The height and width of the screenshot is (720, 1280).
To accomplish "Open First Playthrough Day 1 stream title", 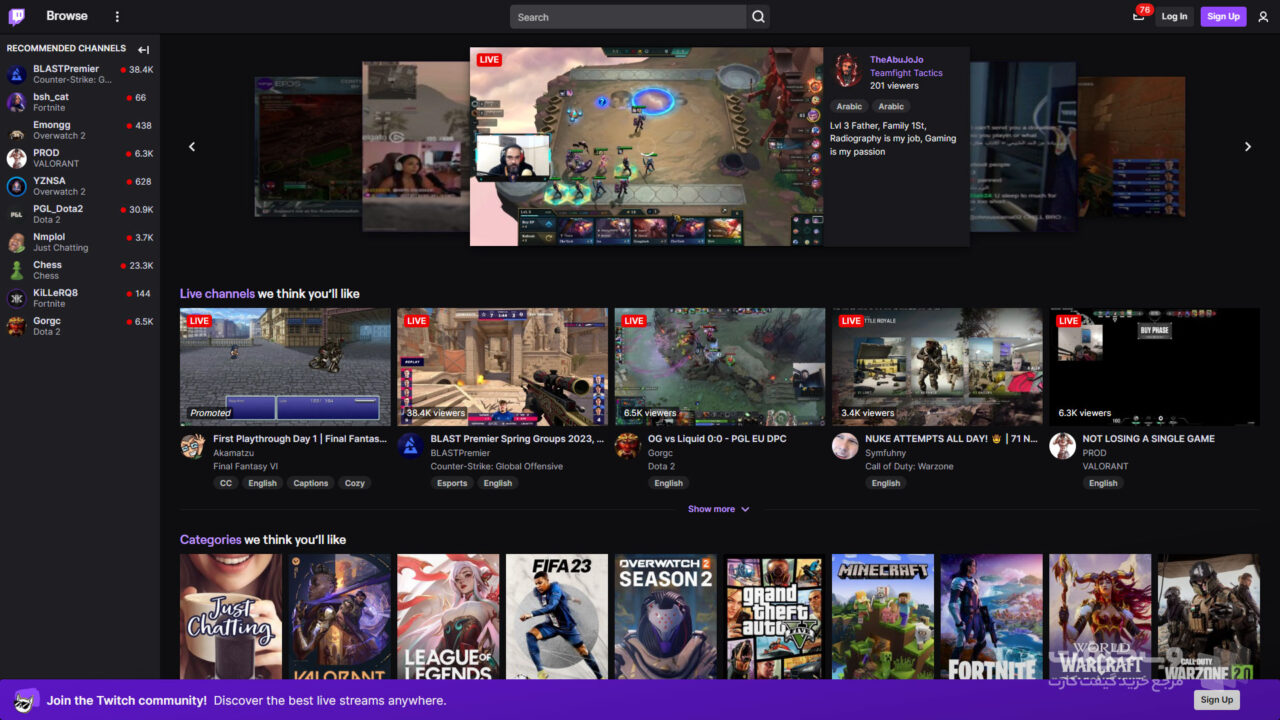I will [x=300, y=439].
